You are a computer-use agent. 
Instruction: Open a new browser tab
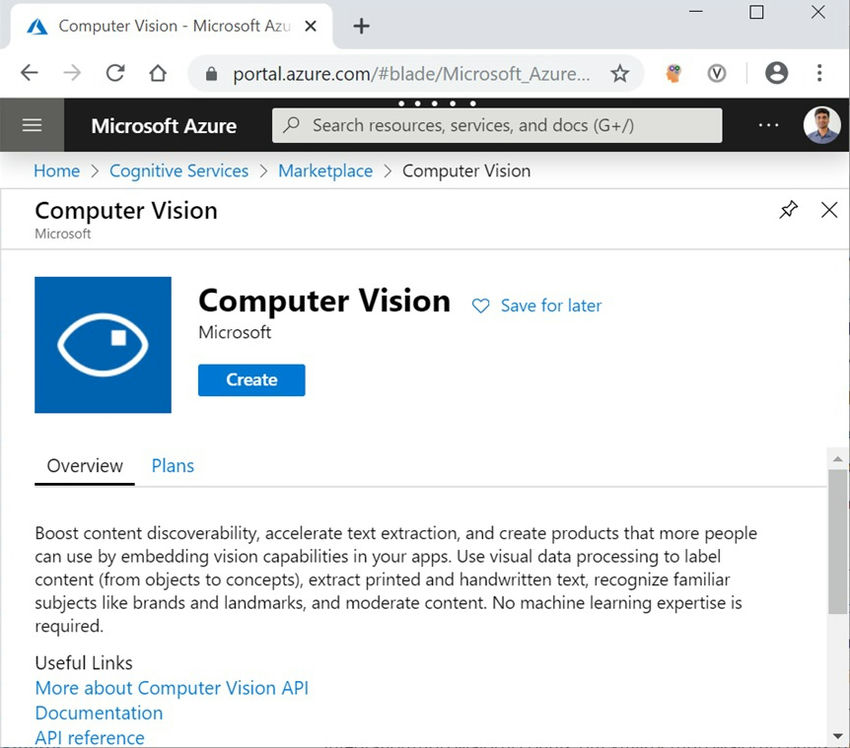[361, 26]
